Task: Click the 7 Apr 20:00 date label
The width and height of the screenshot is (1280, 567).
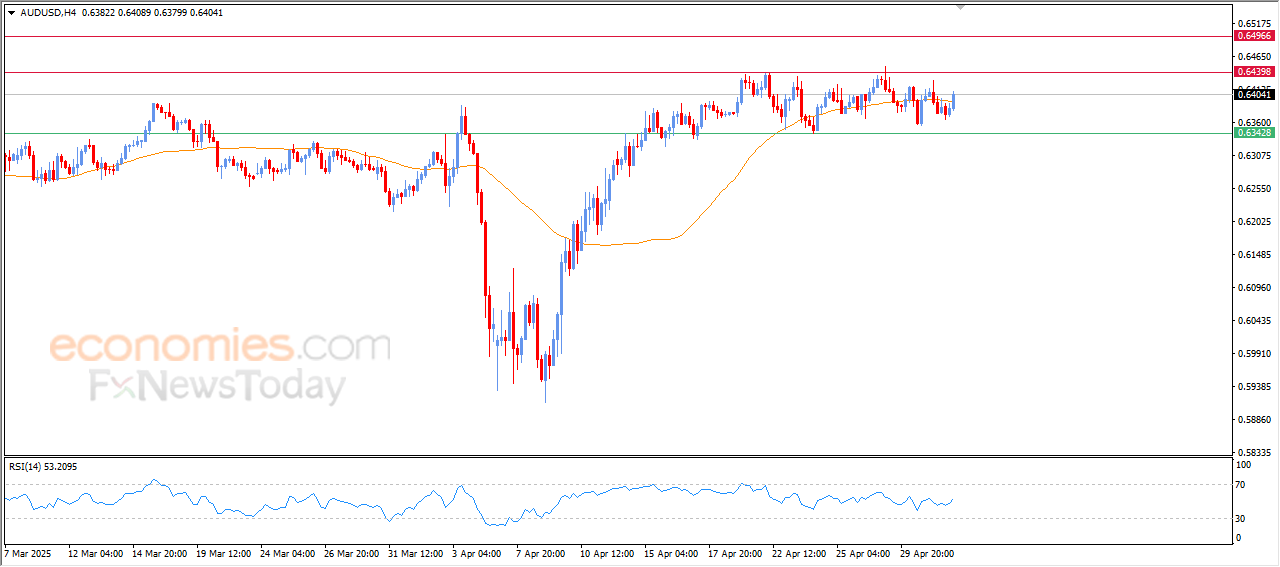Action: click(540, 552)
